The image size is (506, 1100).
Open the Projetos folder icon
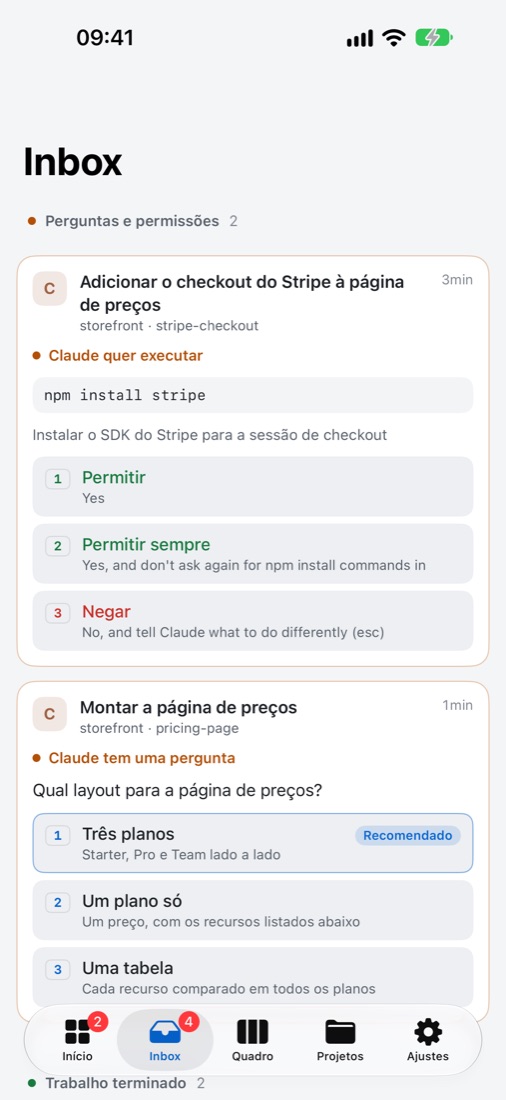coord(340,1031)
